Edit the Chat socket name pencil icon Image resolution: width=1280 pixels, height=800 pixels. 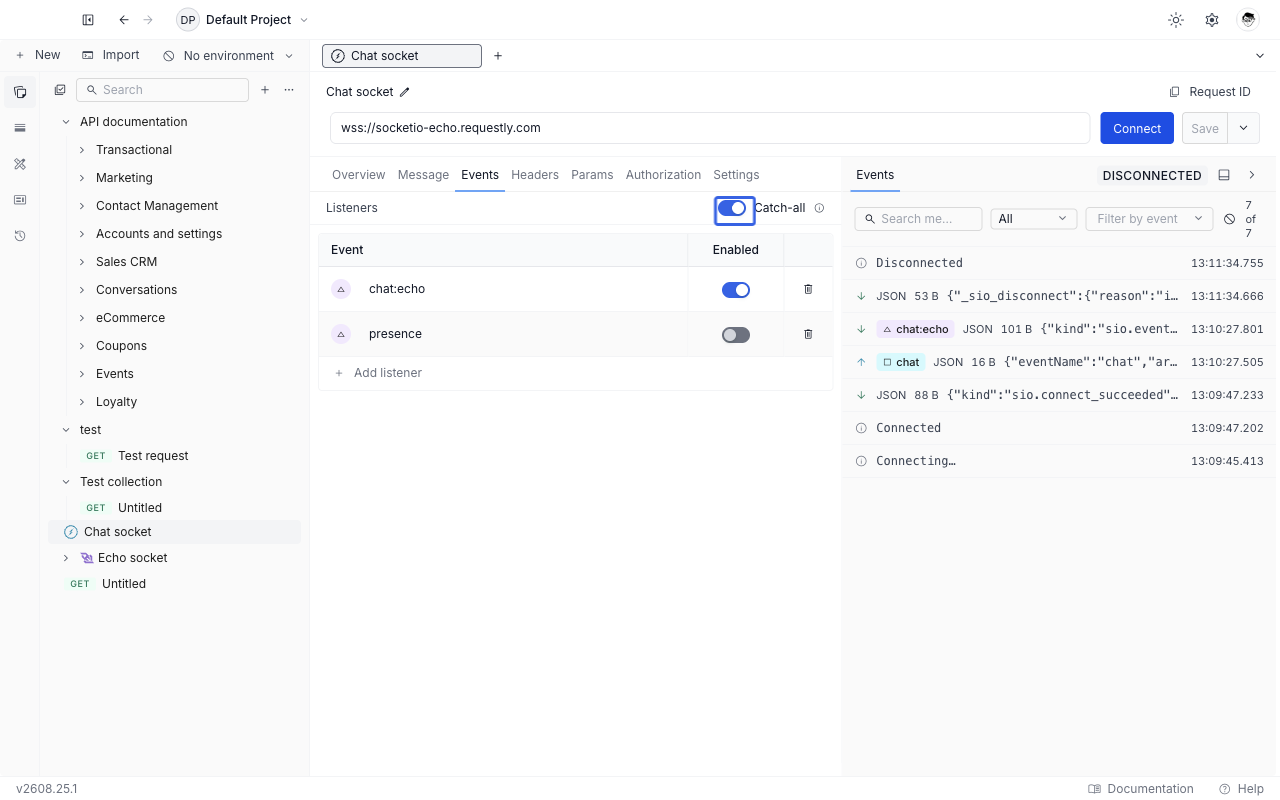click(x=405, y=92)
